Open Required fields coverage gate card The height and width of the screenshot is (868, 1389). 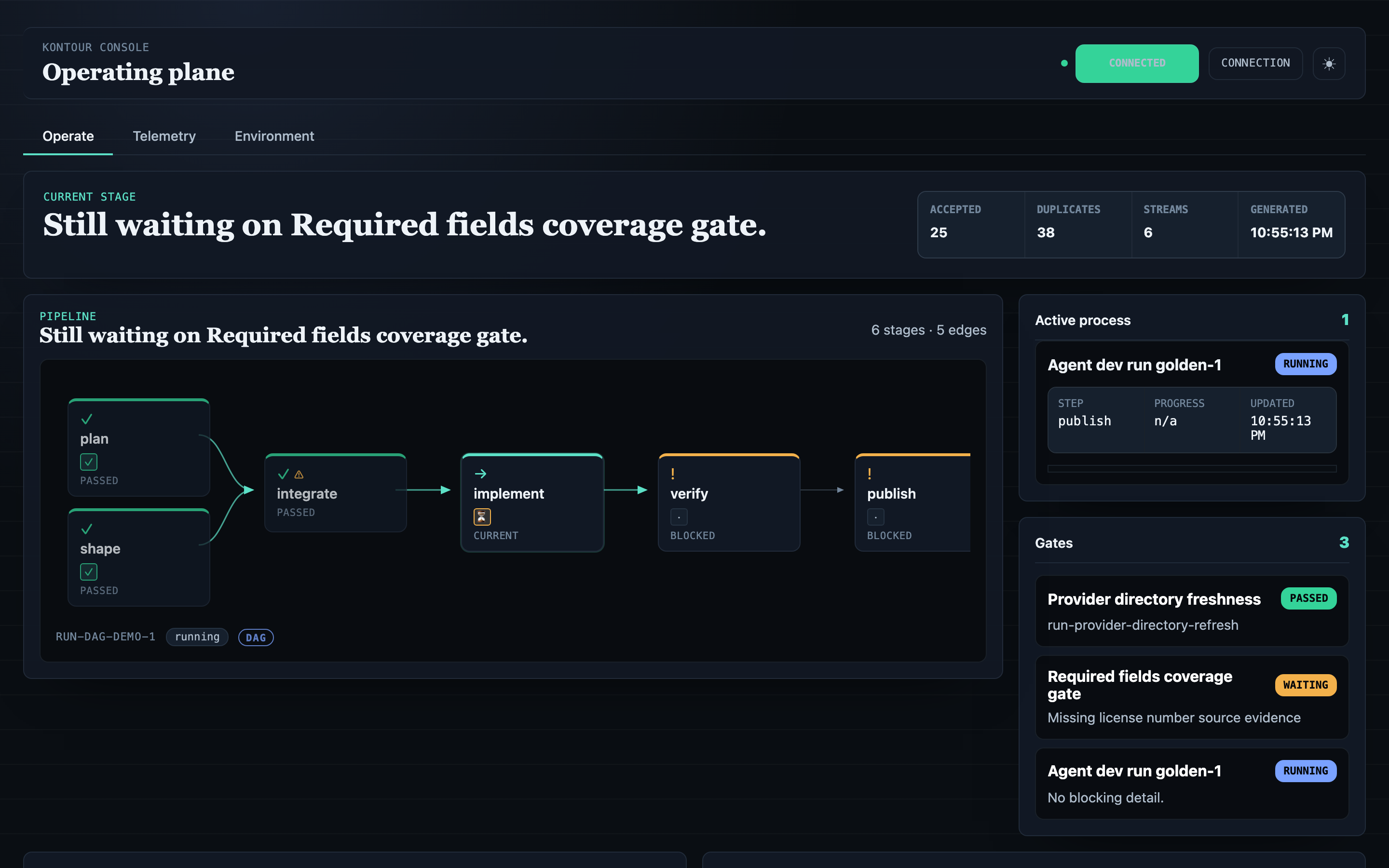tap(1192, 697)
